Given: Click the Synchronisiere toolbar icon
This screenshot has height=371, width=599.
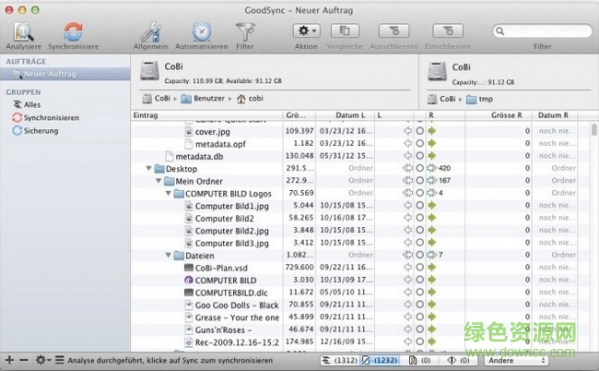Looking at the screenshot, I should point(73,32).
